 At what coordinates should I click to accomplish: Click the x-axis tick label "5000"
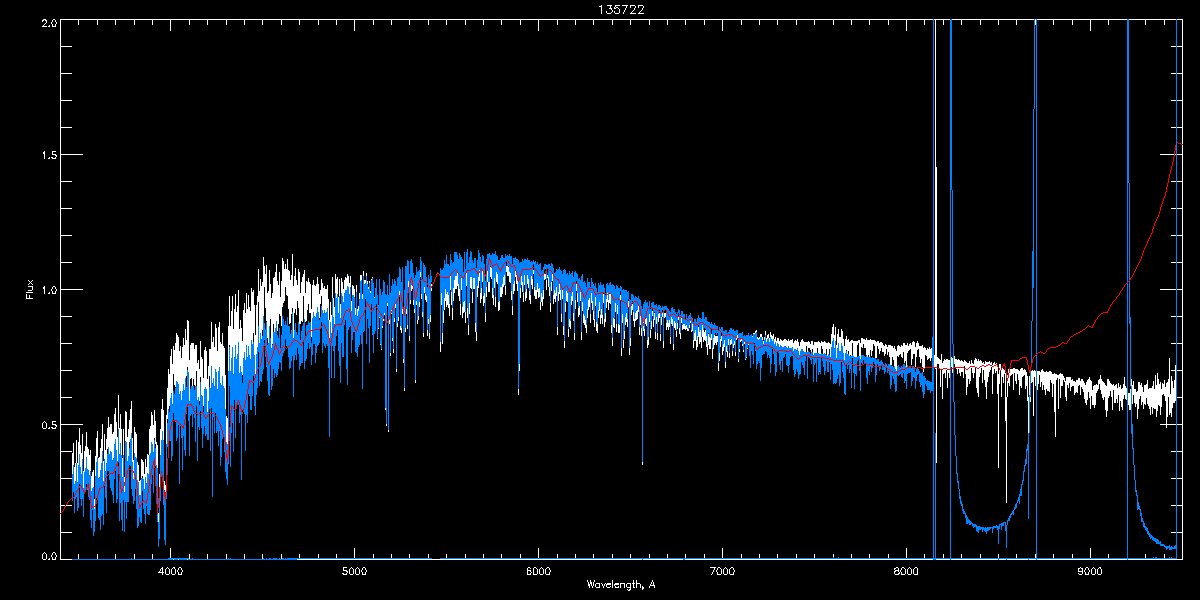355,572
